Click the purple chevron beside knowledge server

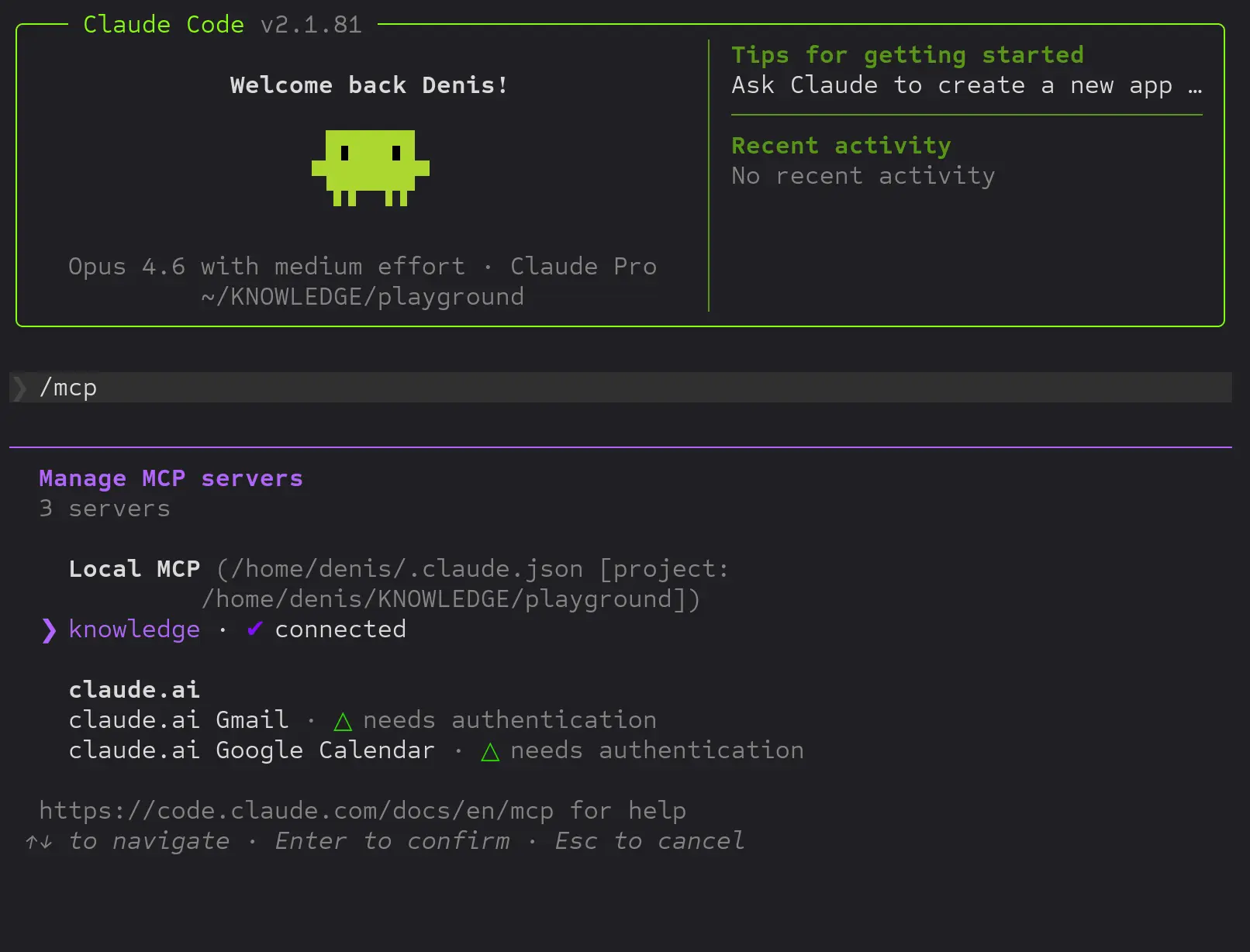click(x=48, y=630)
